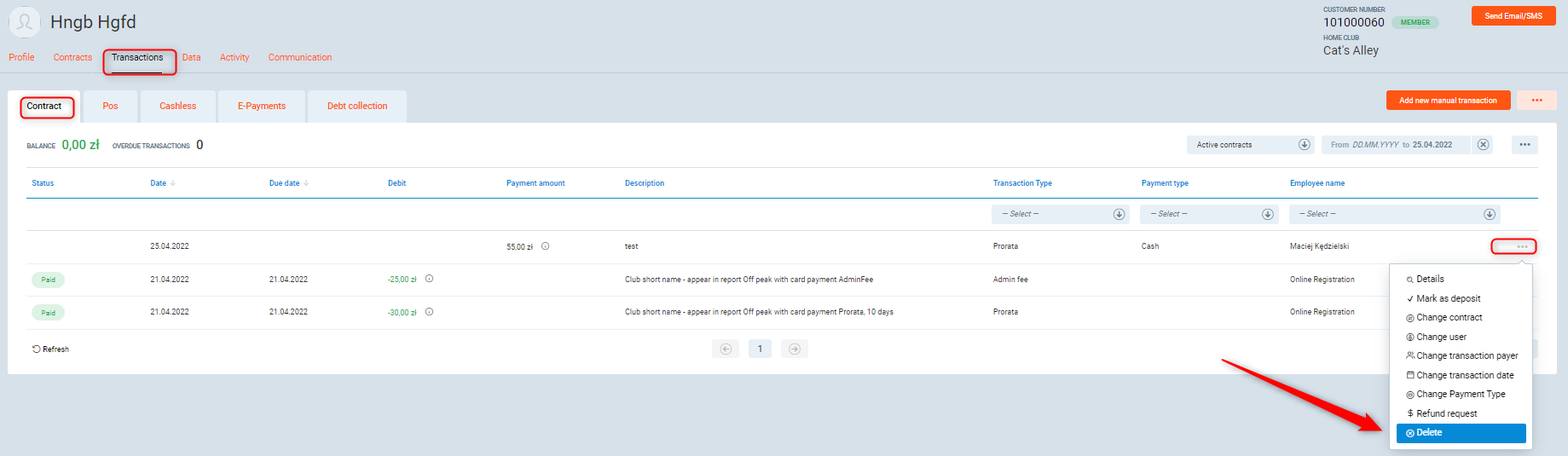Open the Active contracts dropdown
This screenshot has width=1568, height=456.
point(1250,145)
